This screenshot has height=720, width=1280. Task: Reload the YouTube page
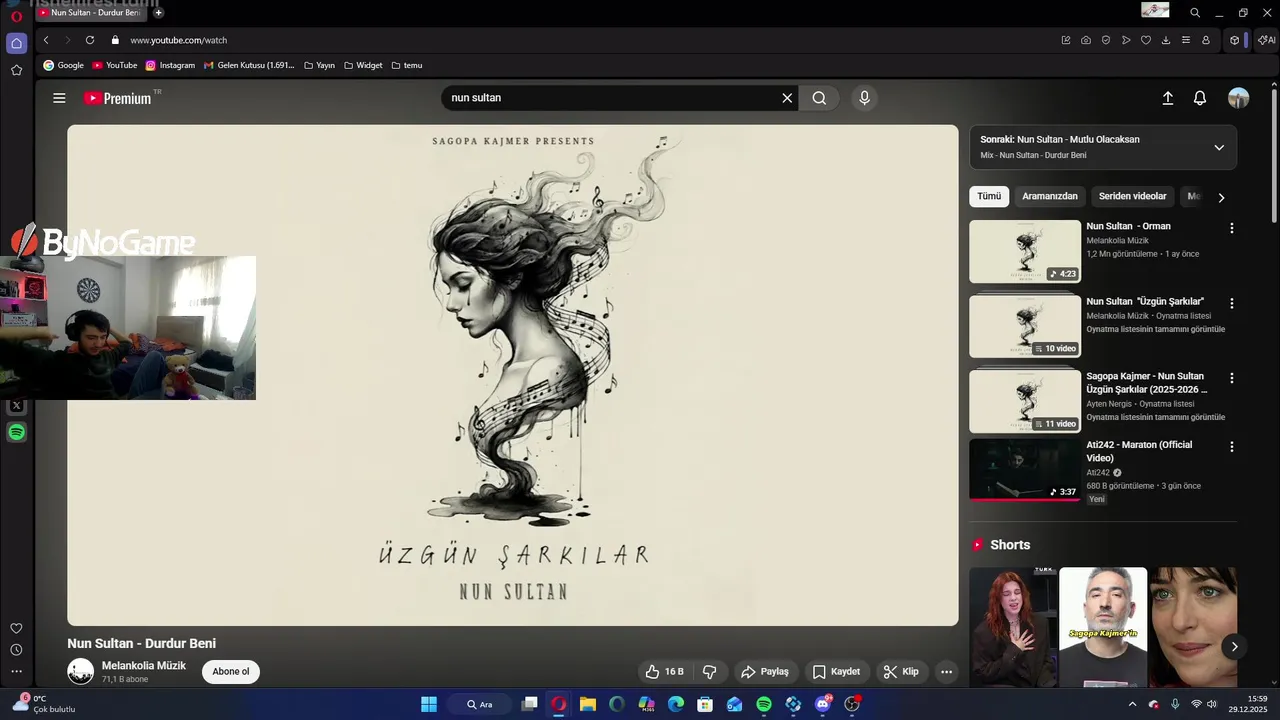[x=90, y=40]
